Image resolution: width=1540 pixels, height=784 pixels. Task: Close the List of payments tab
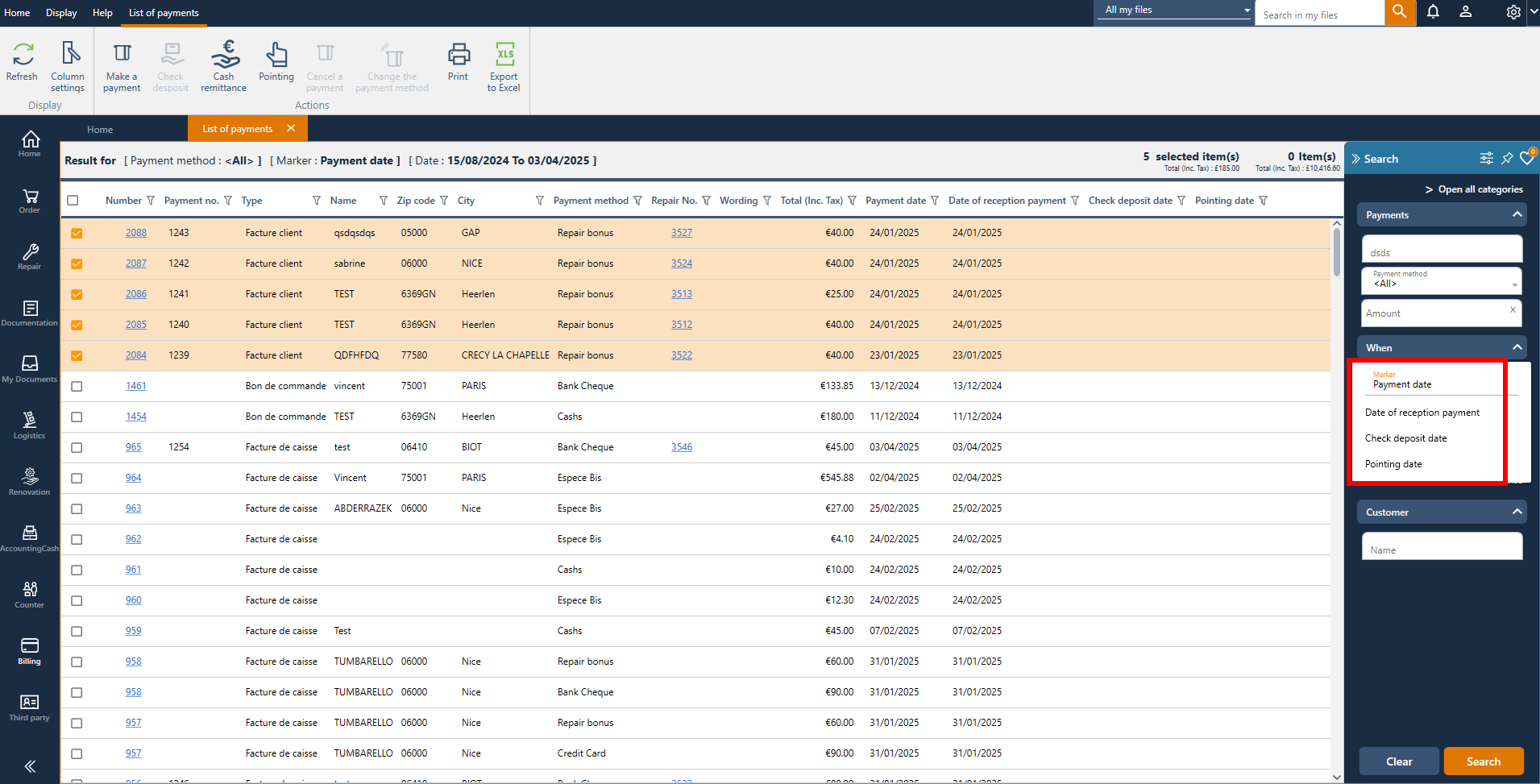pyautogui.click(x=291, y=128)
